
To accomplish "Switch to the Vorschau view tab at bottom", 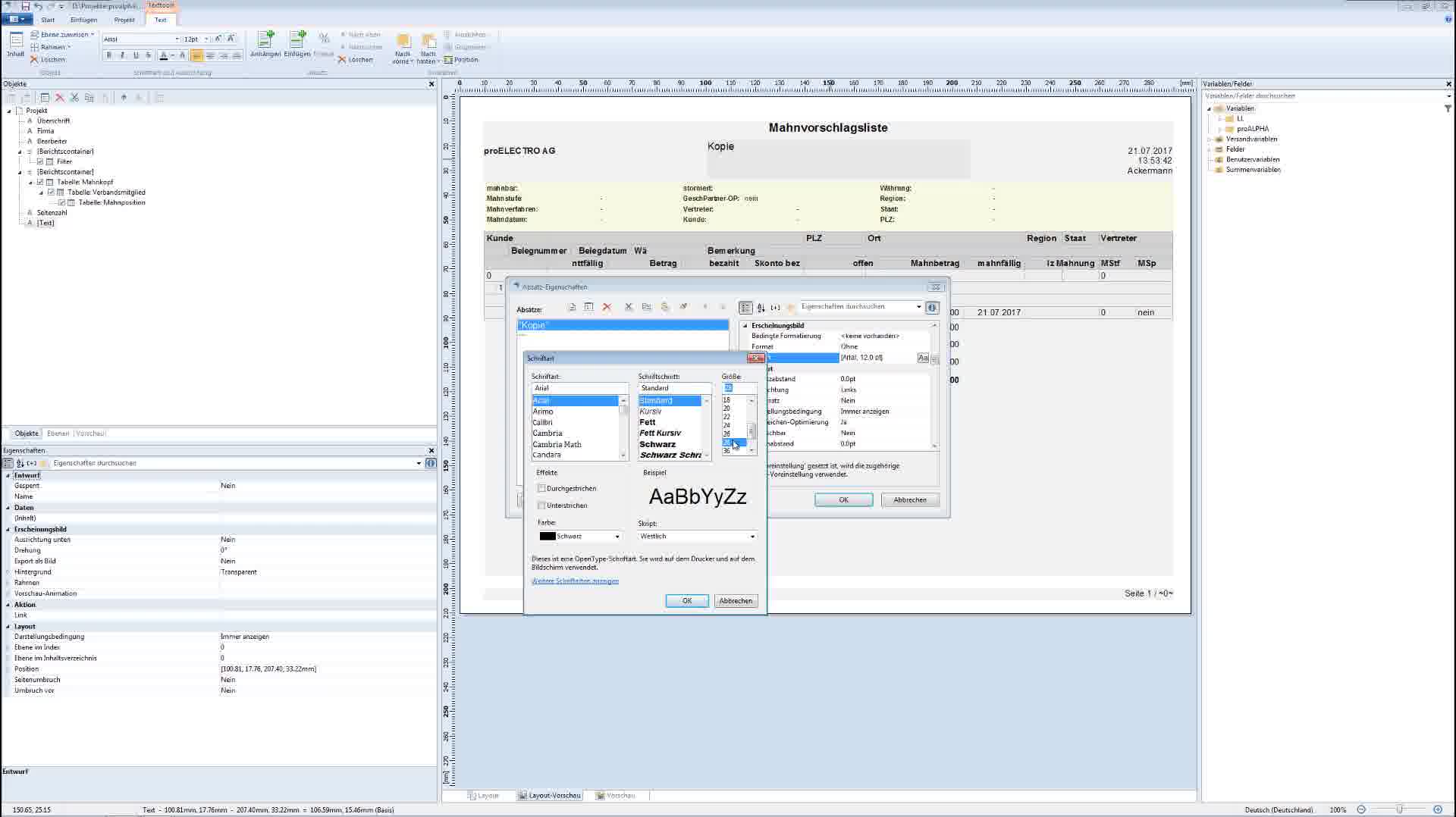I will (x=615, y=796).
